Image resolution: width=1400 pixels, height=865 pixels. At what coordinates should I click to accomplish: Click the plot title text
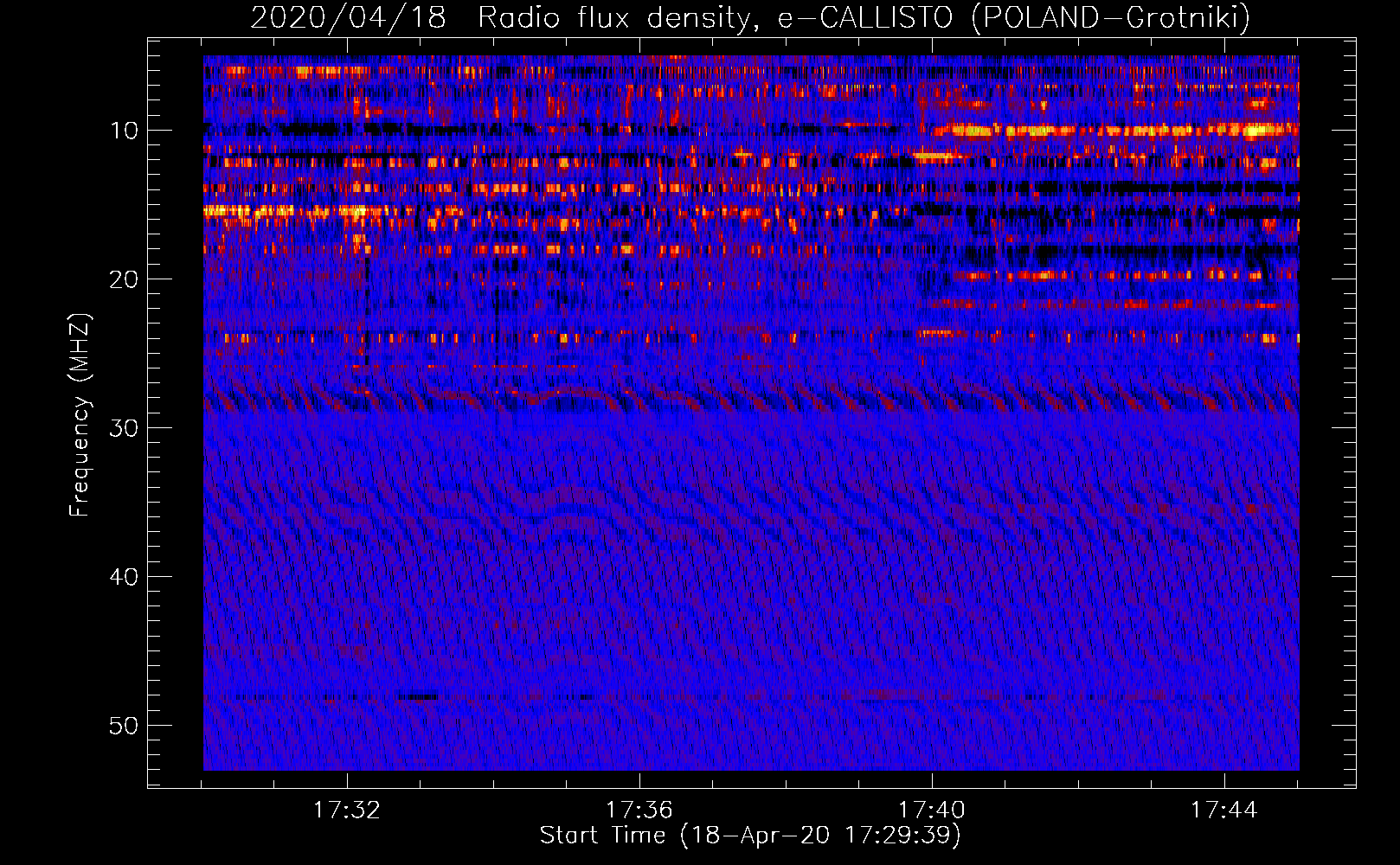tap(750, 17)
